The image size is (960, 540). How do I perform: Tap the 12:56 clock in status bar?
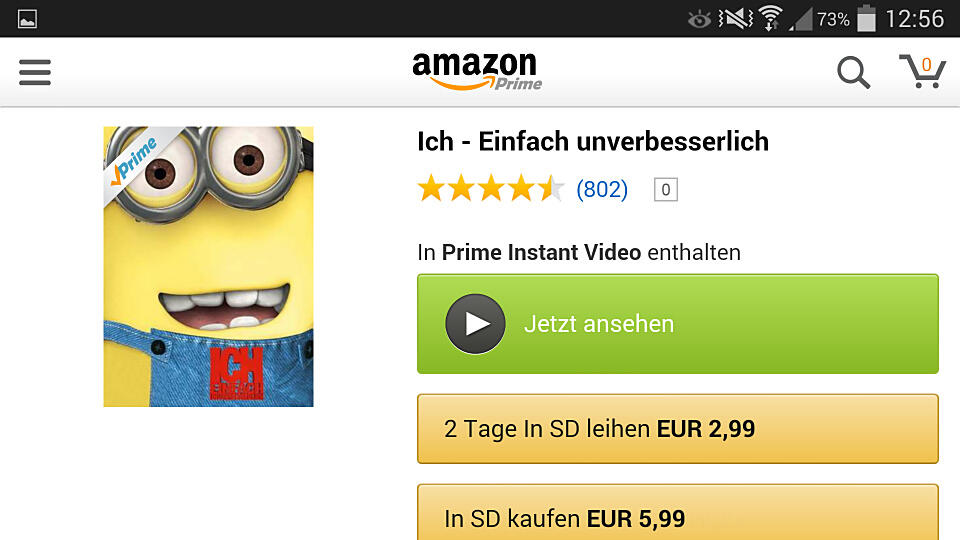point(915,19)
